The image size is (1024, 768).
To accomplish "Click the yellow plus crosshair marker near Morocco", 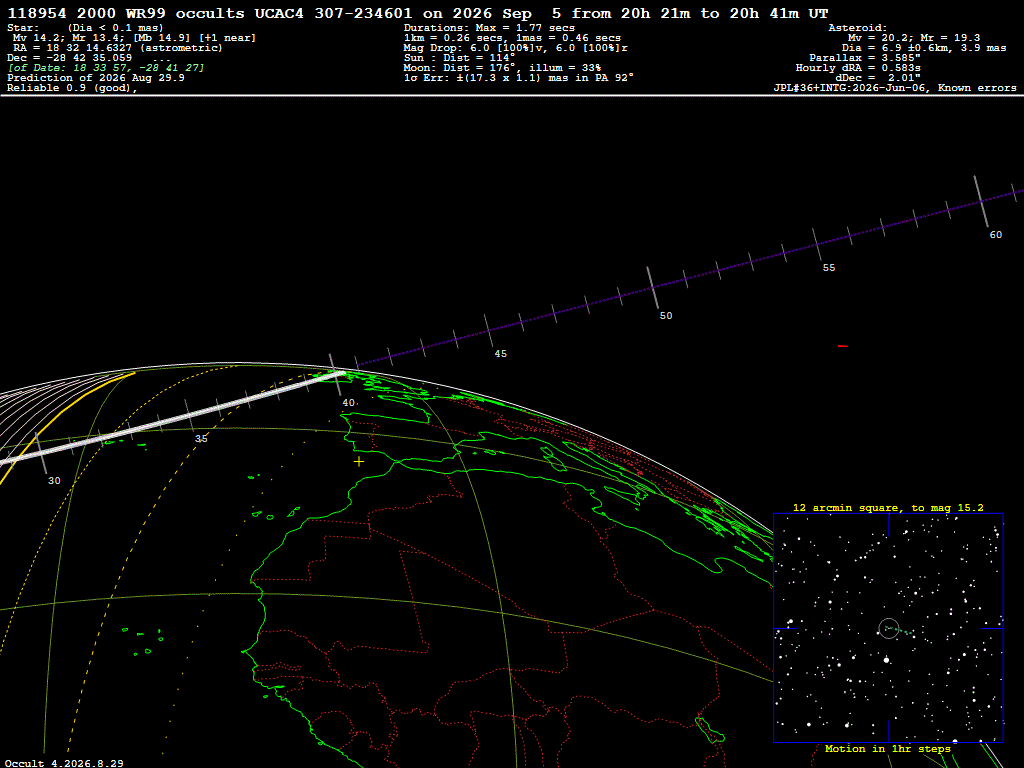I will (359, 461).
